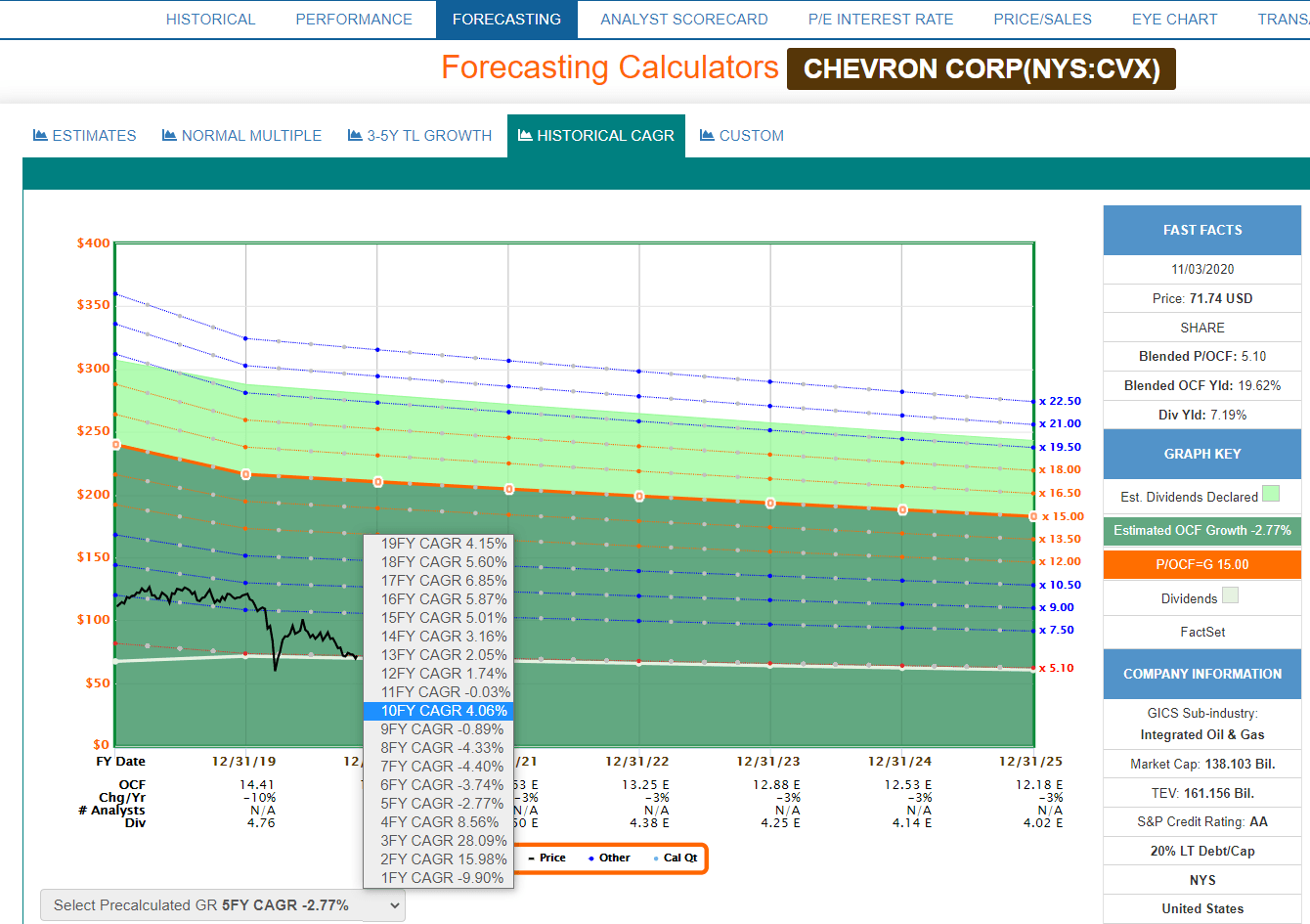Viewport: 1310px width, 924px height.
Task: Click the chart icon beside 3-5Y TL GROWTH
Action: [x=355, y=135]
